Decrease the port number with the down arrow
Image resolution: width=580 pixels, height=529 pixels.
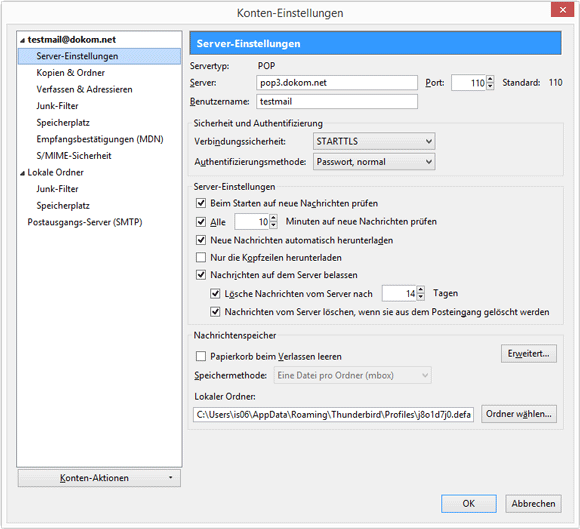point(490,86)
